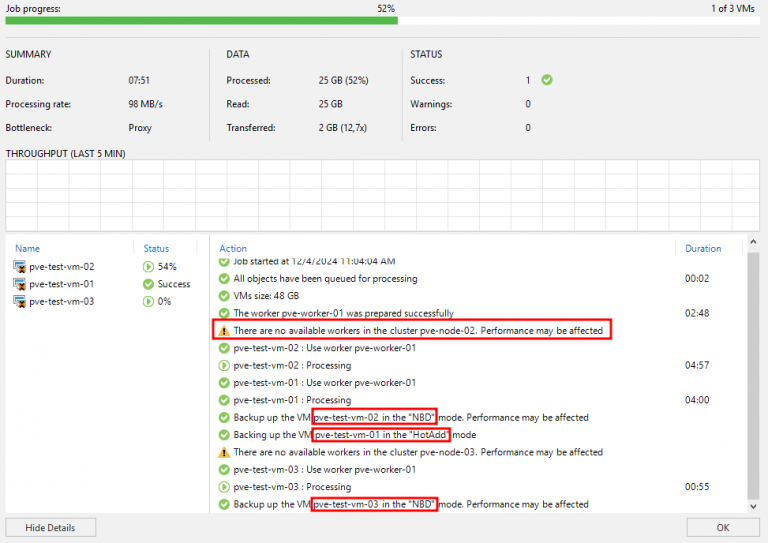Click the warning icon for cluster pve-node-03
This screenshot has height=543, width=768.
(224, 452)
